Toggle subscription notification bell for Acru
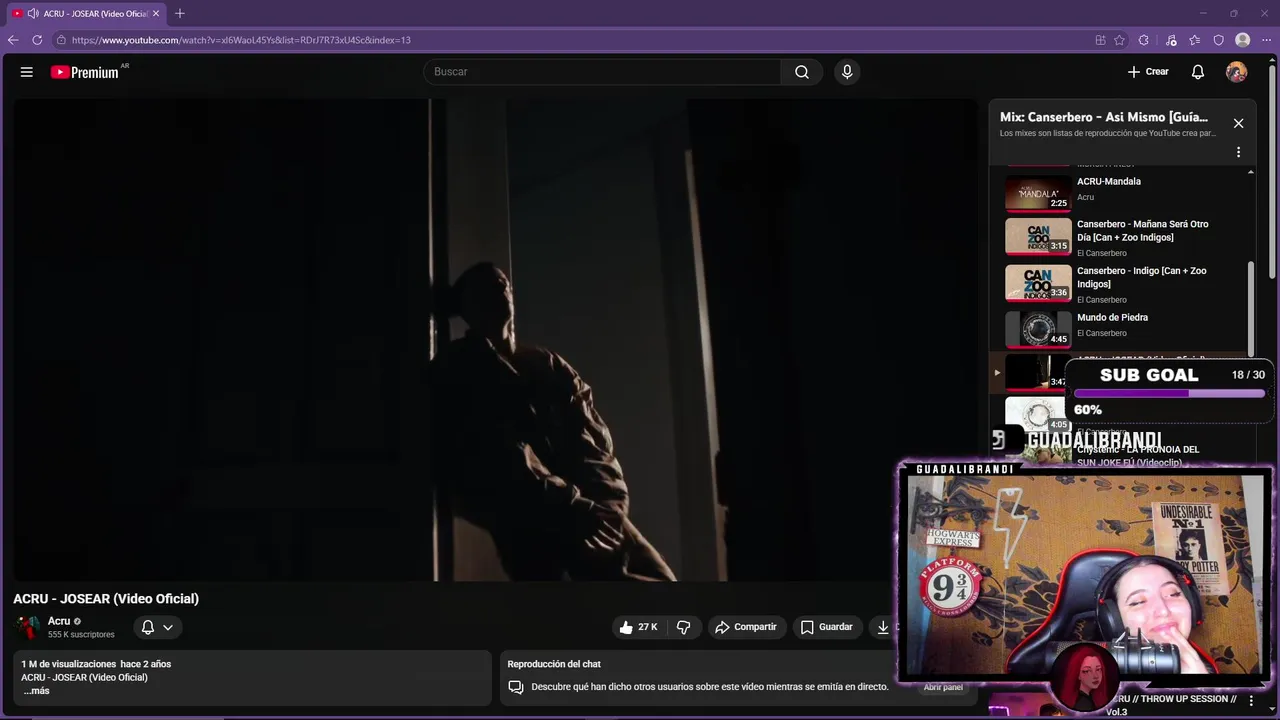Screen dimensions: 1280x720 (148, 627)
